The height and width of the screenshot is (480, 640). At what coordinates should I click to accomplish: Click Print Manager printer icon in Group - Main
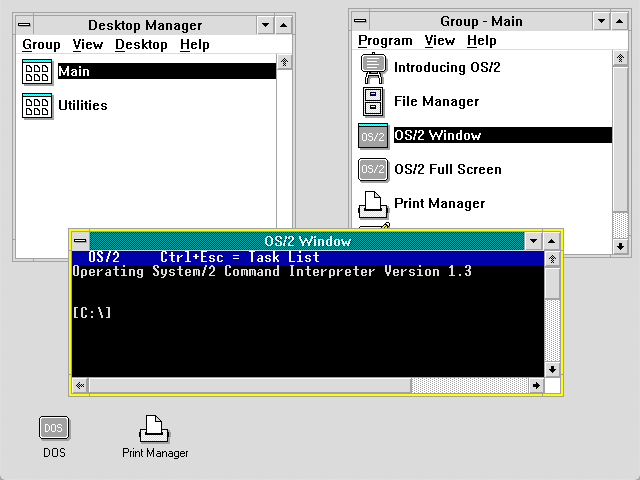373,204
